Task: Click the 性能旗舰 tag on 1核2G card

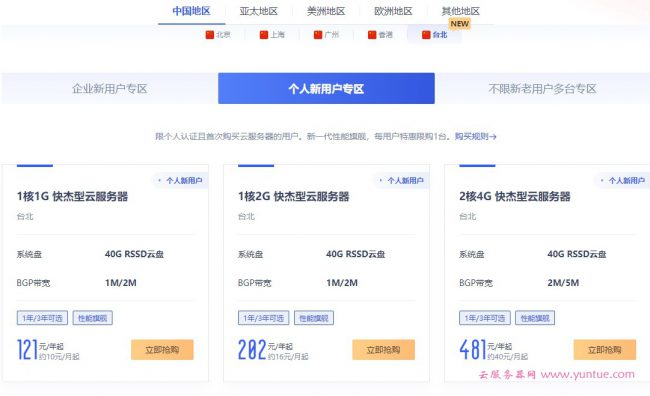Action: [x=314, y=318]
